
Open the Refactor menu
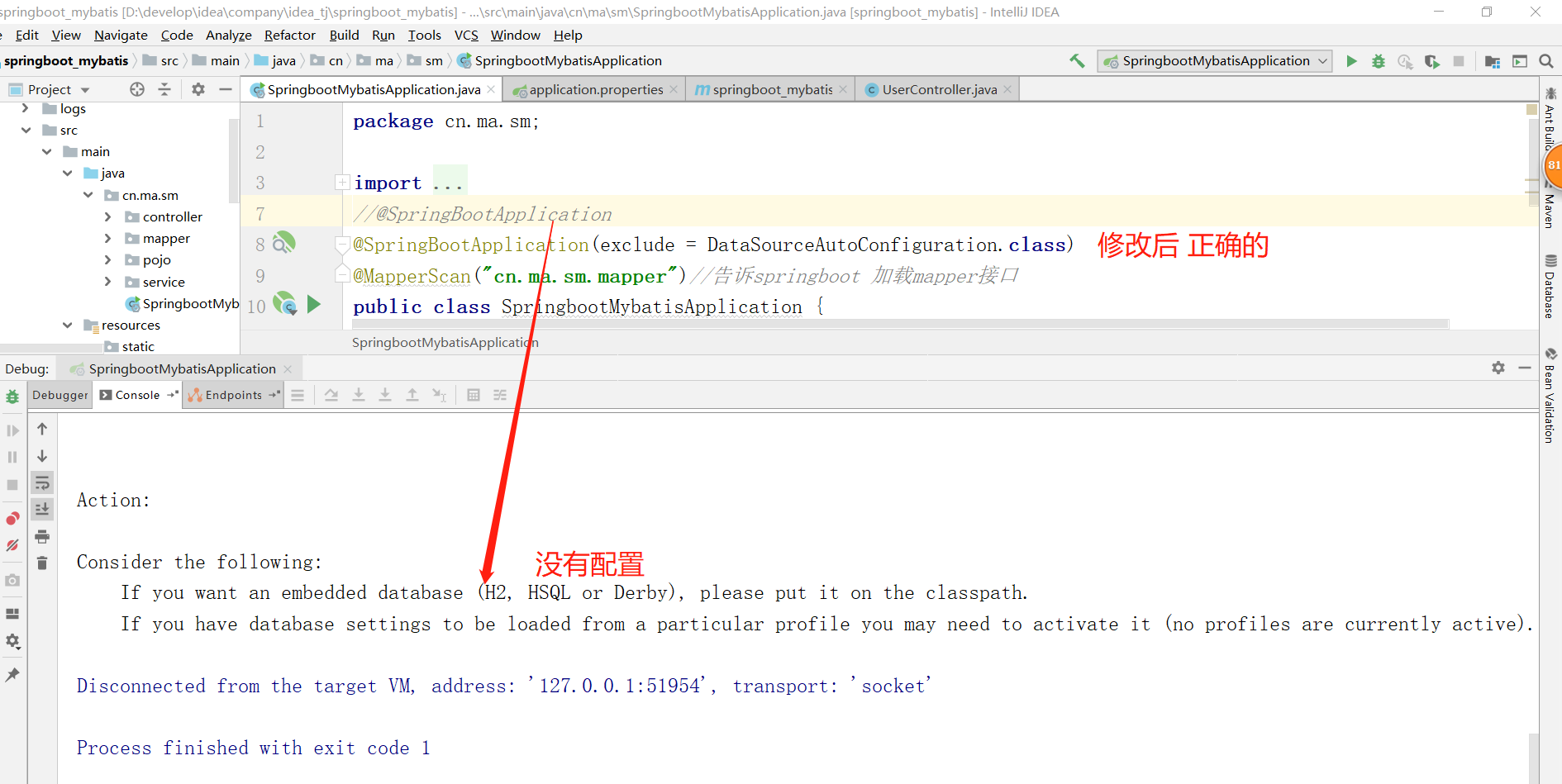pos(290,35)
